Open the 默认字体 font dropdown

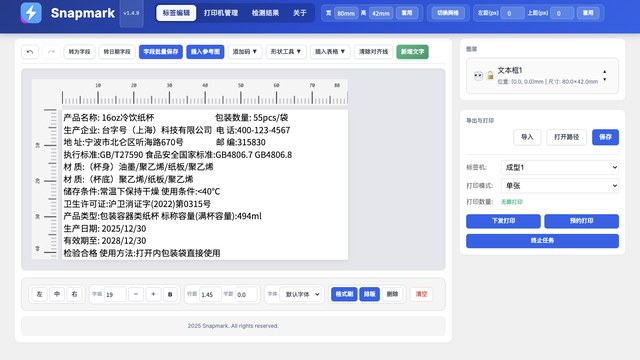coord(301,294)
